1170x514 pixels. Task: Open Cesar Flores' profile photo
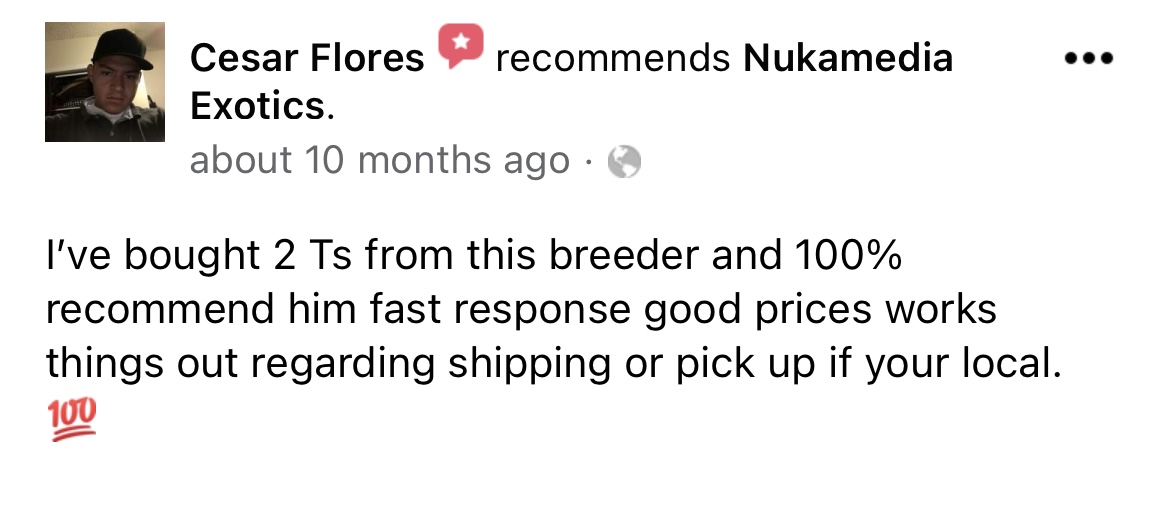click(x=104, y=82)
